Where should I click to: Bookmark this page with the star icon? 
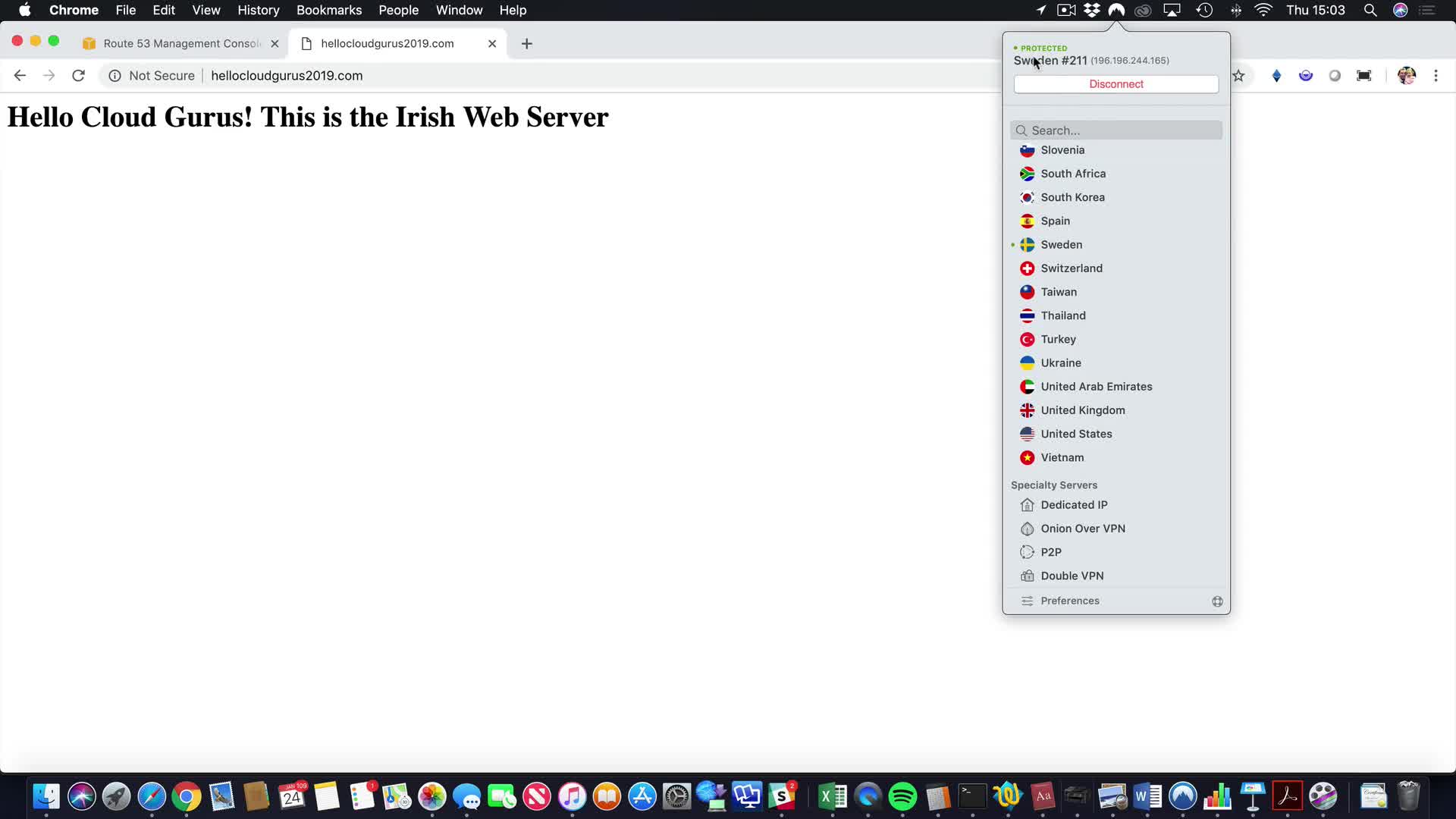[x=1238, y=76]
